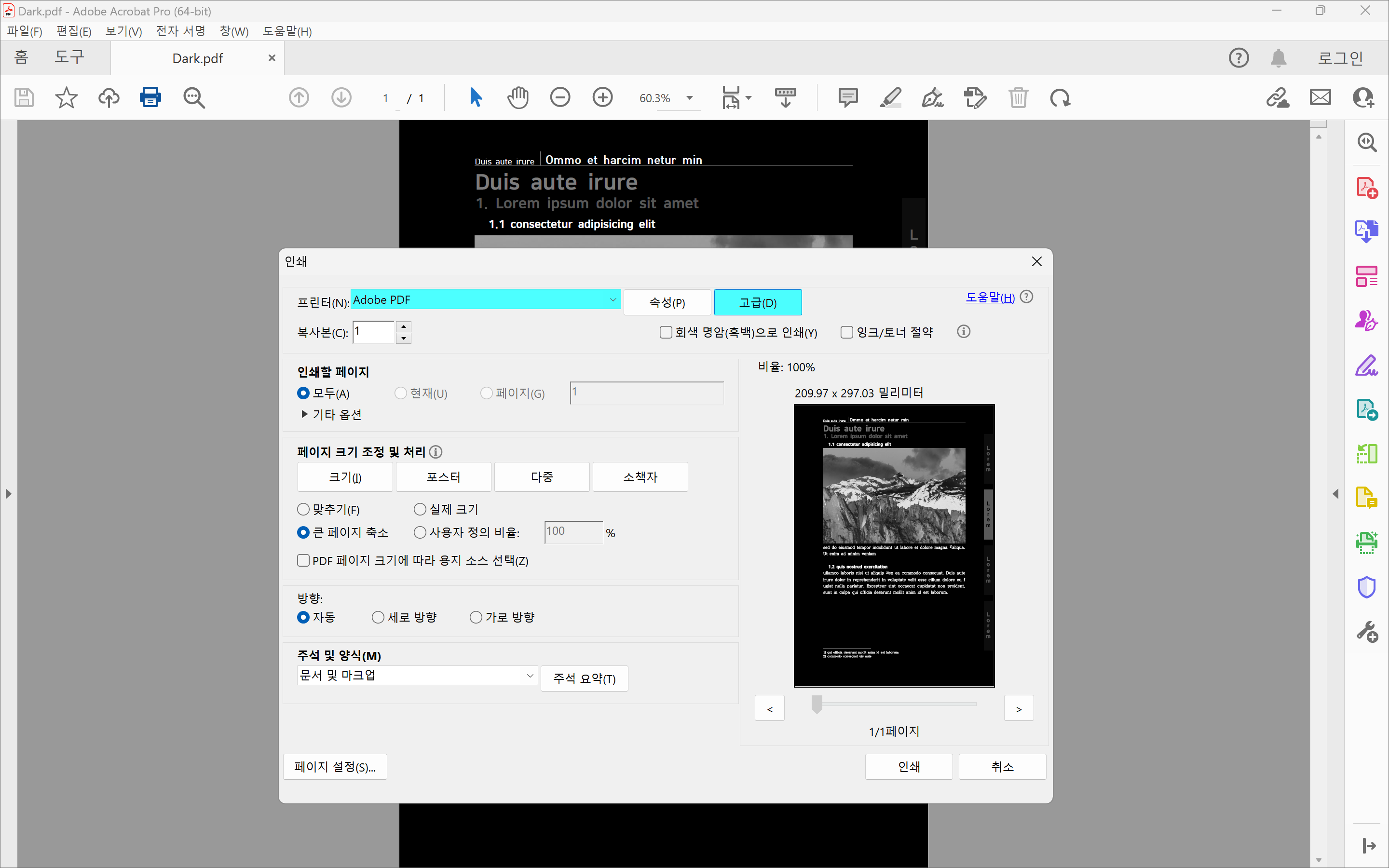Image resolution: width=1389 pixels, height=868 pixels.
Task: Open the 도움말(H) help link
Action: [x=990, y=298]
